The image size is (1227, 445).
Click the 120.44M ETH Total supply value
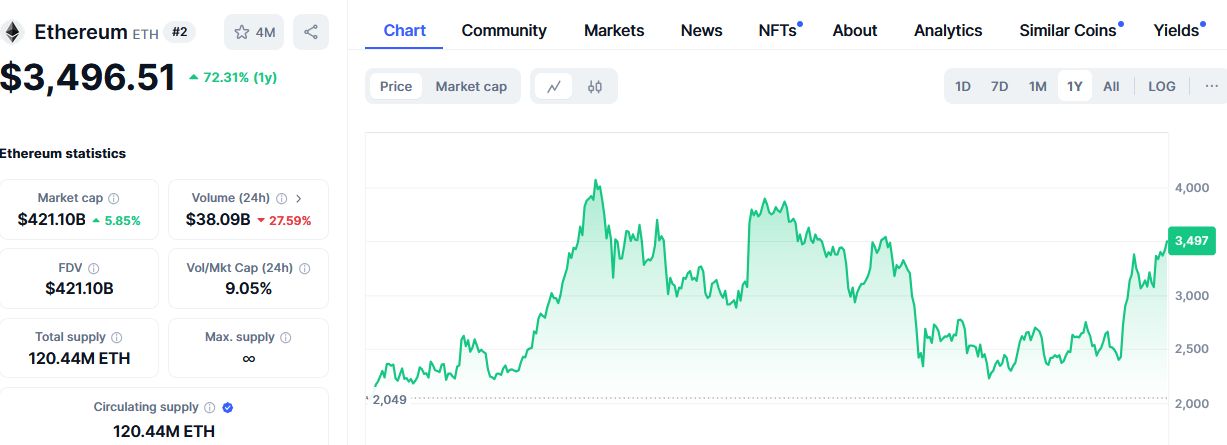79,358
